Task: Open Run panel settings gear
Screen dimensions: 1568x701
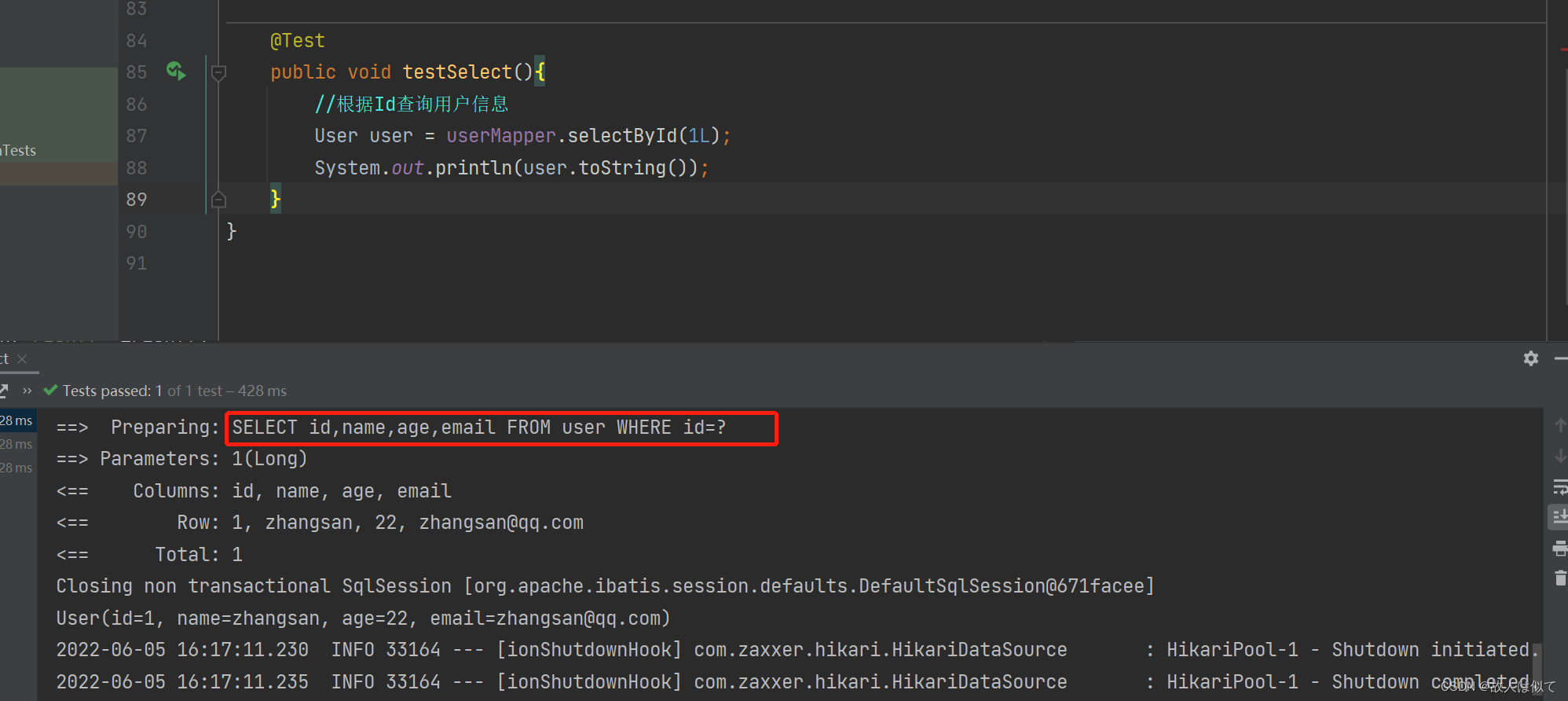Action: tap(1531, 358)
